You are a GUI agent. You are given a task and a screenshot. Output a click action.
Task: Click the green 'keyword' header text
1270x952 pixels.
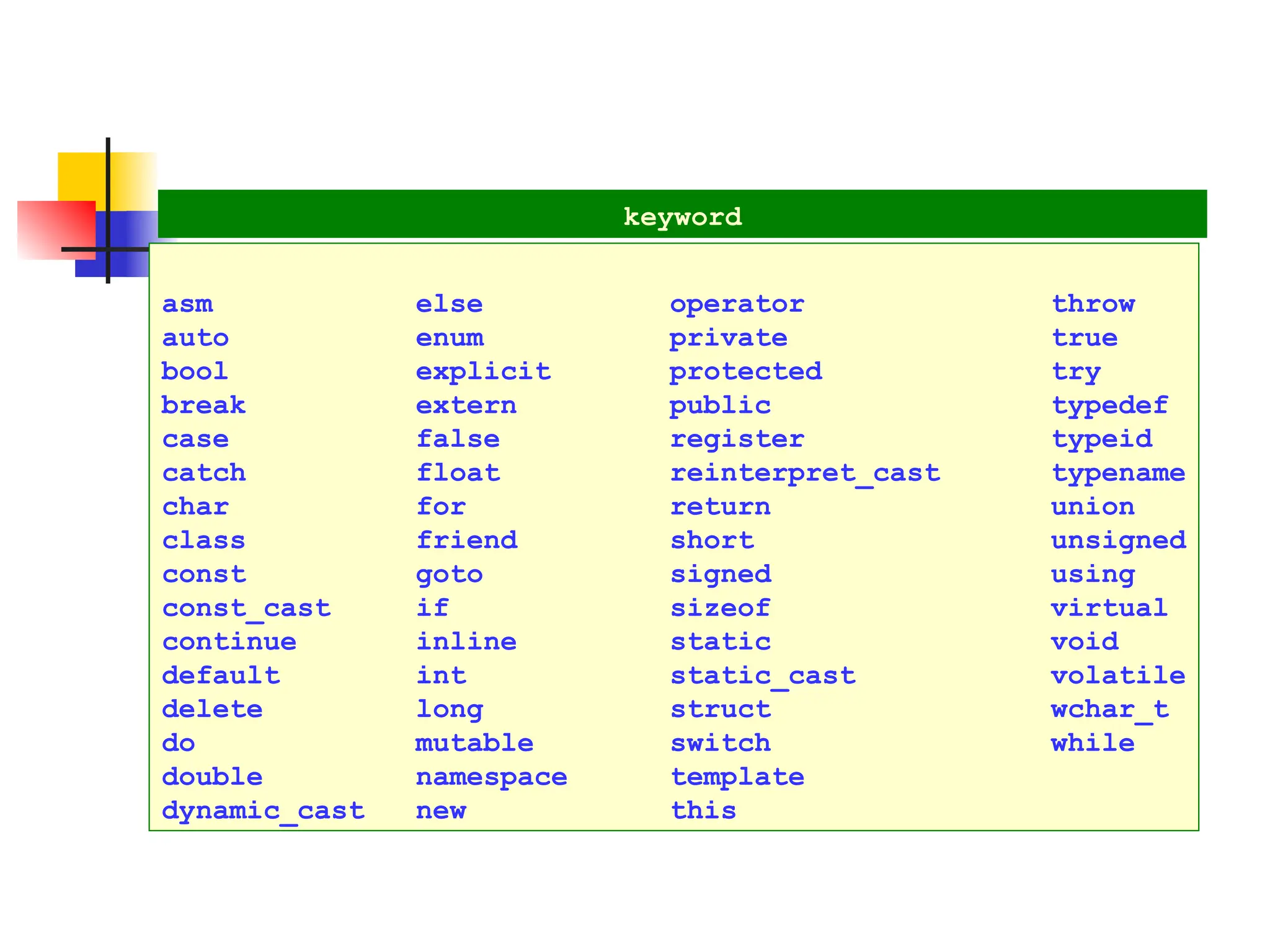pyautogui.click(x=682, y=218)
